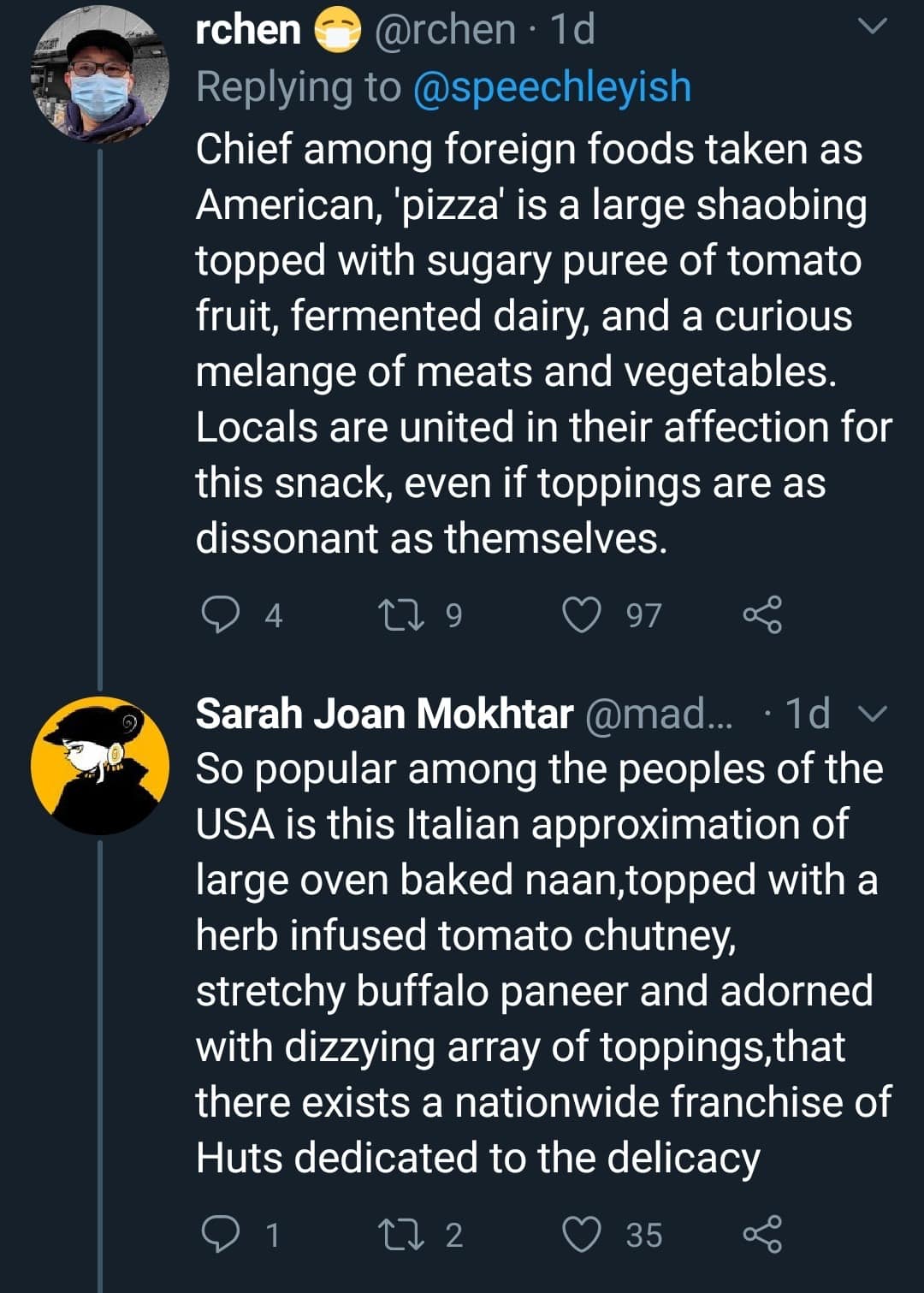Like Sarah Joan Mokhtar's tweet
This screenshot has width=924, height=1293.
[582, 1234]
